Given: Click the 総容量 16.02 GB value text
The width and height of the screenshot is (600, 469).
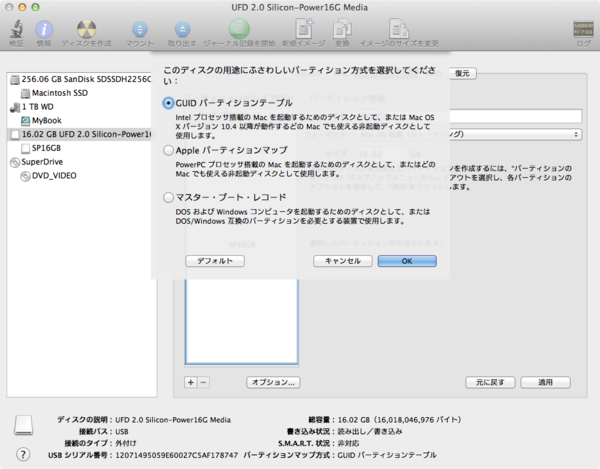Looking at the screenshot, I should pos(399,420).
